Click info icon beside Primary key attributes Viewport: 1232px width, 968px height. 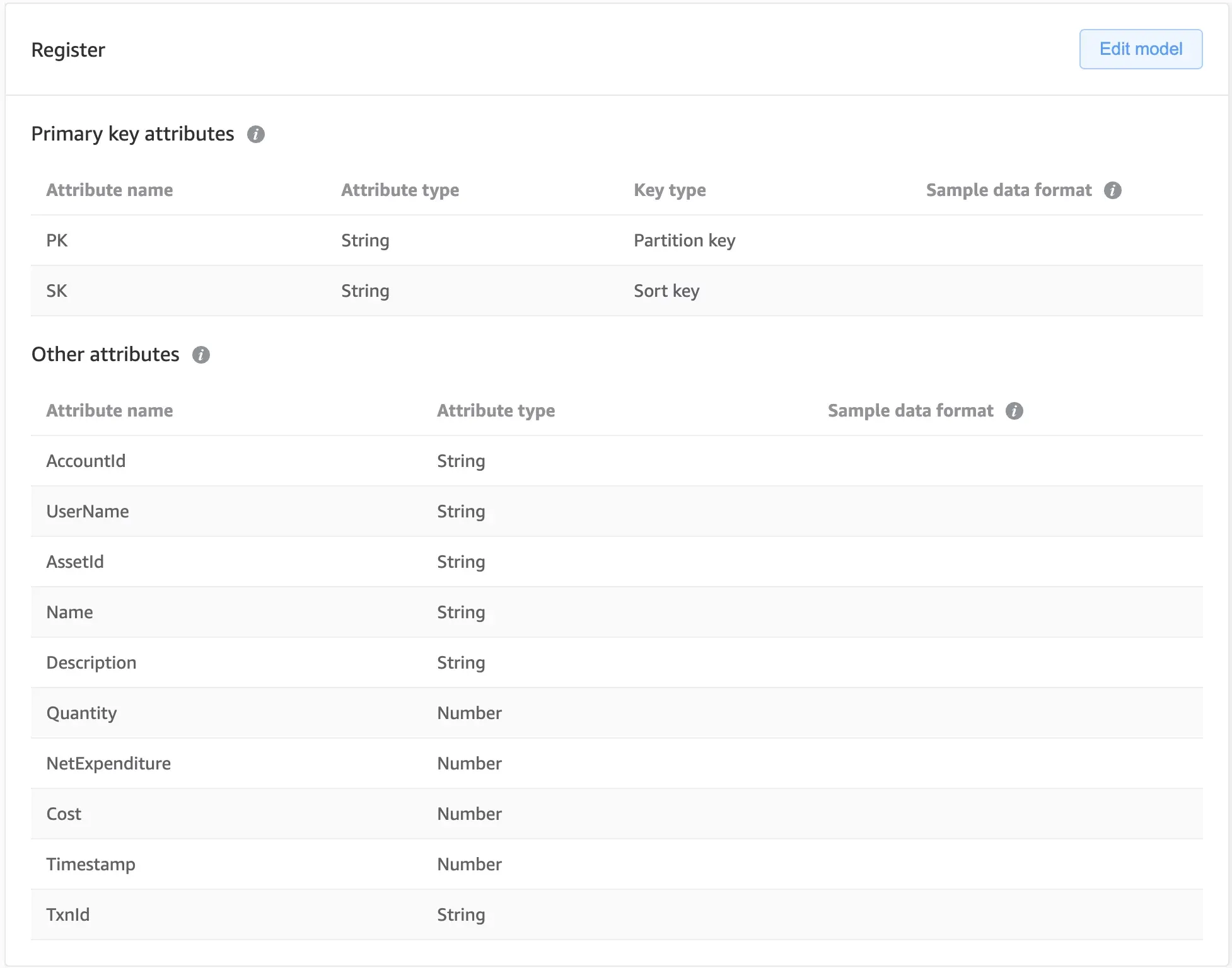pos(255,134)
